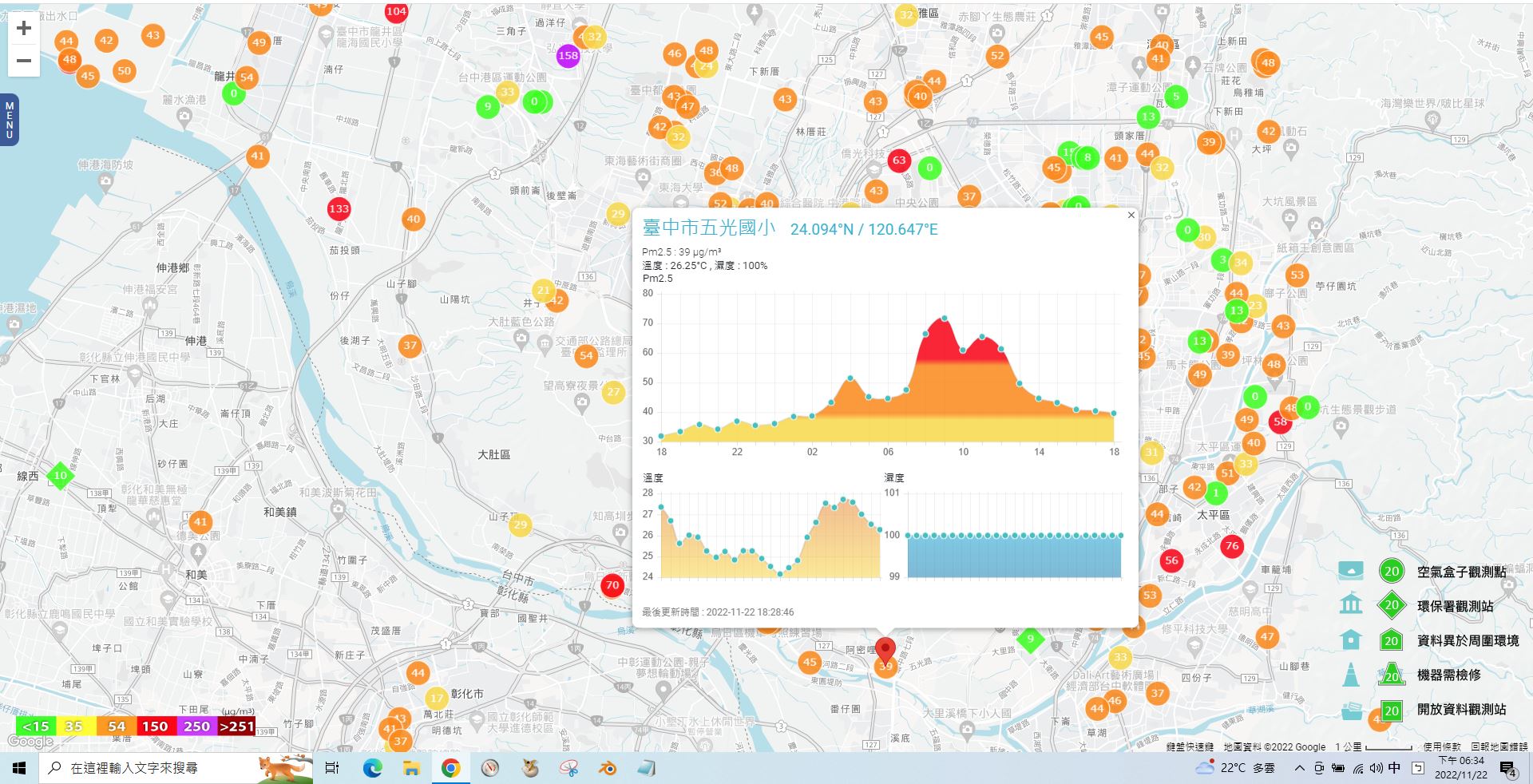Select the red 70 sensor marker
1533x784 pixels.
612,584
